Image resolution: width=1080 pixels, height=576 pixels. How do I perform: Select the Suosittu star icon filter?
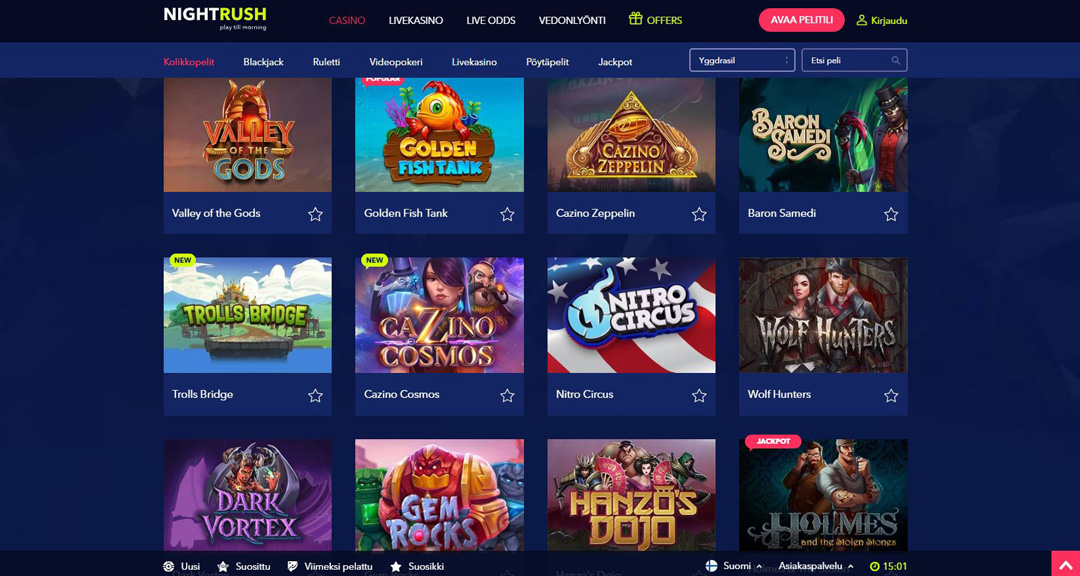pyautogui.click(x=222, y=566)
